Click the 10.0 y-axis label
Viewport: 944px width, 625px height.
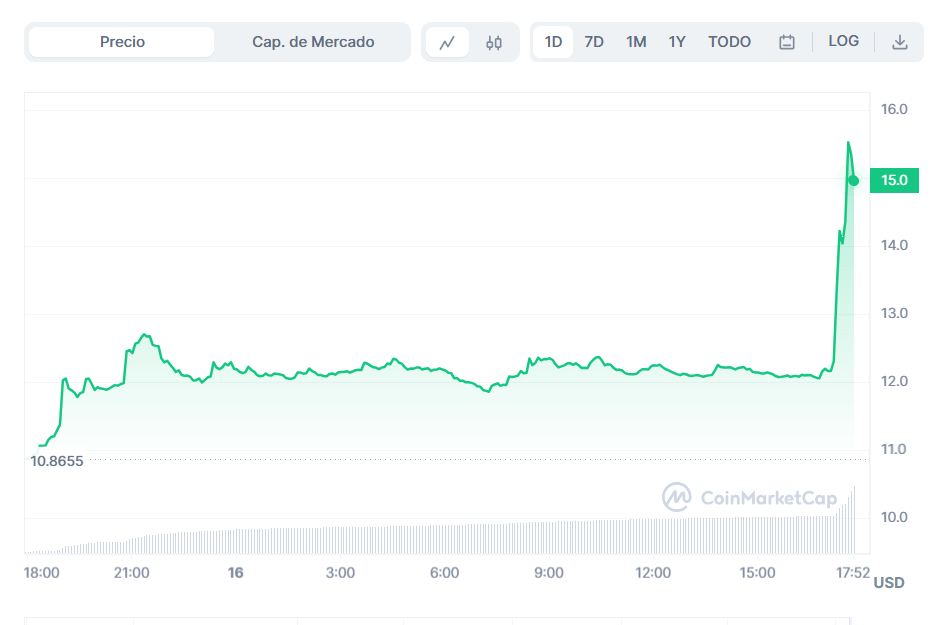pyautogui.click(x=894, y=517)
